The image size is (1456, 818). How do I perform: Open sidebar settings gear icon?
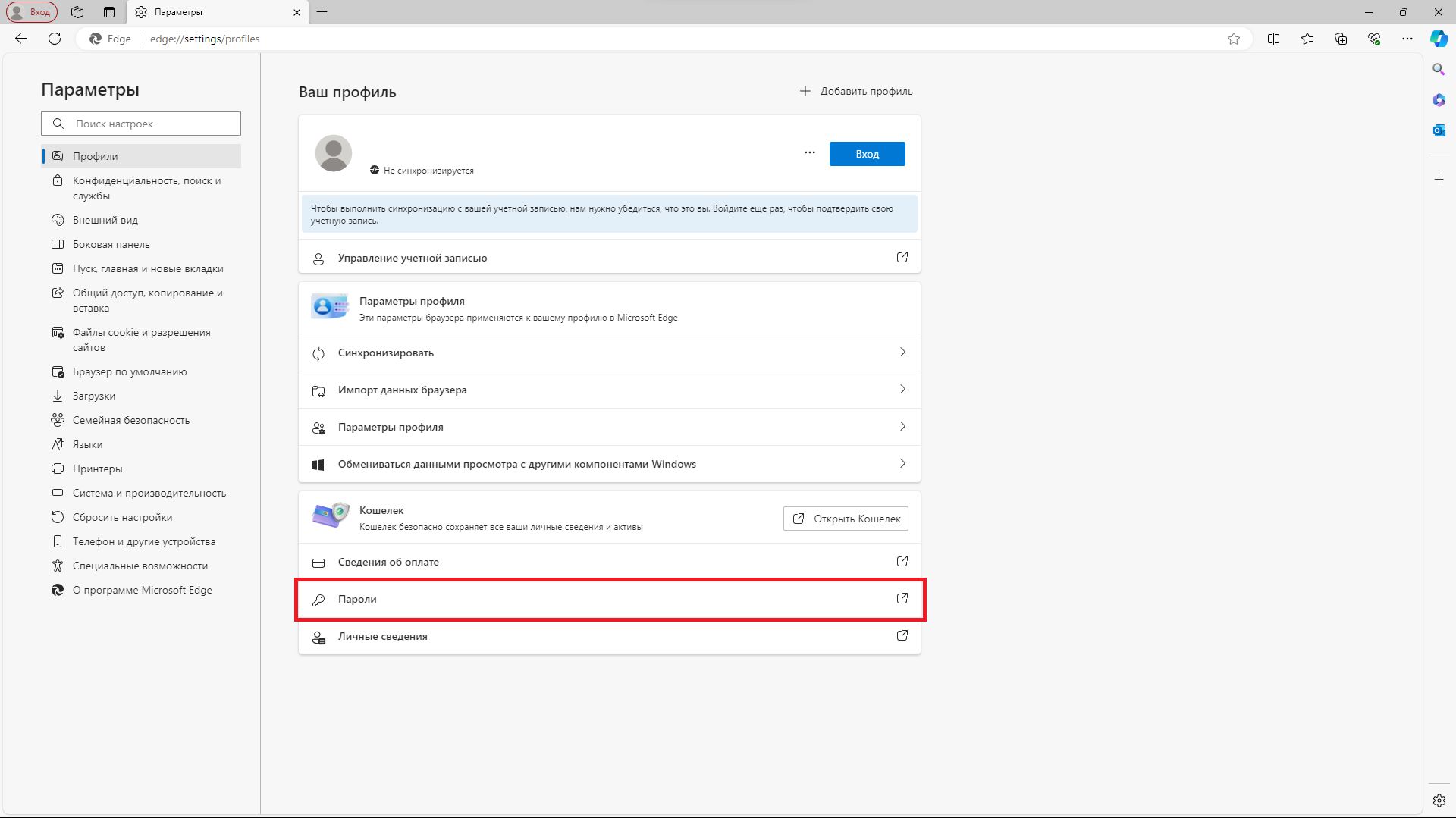1439,801
